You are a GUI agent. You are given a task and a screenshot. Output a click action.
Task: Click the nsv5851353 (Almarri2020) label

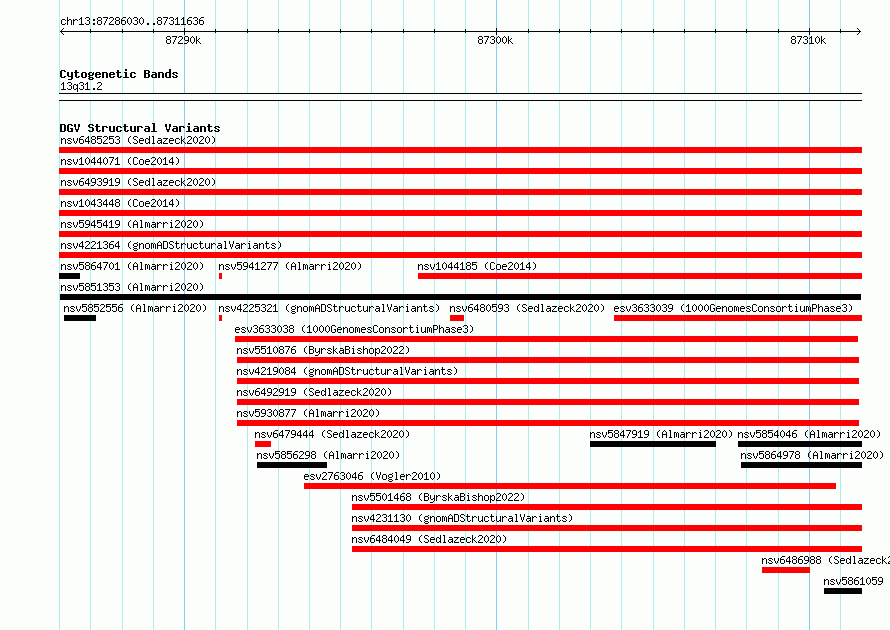click(x=132, y=287)
